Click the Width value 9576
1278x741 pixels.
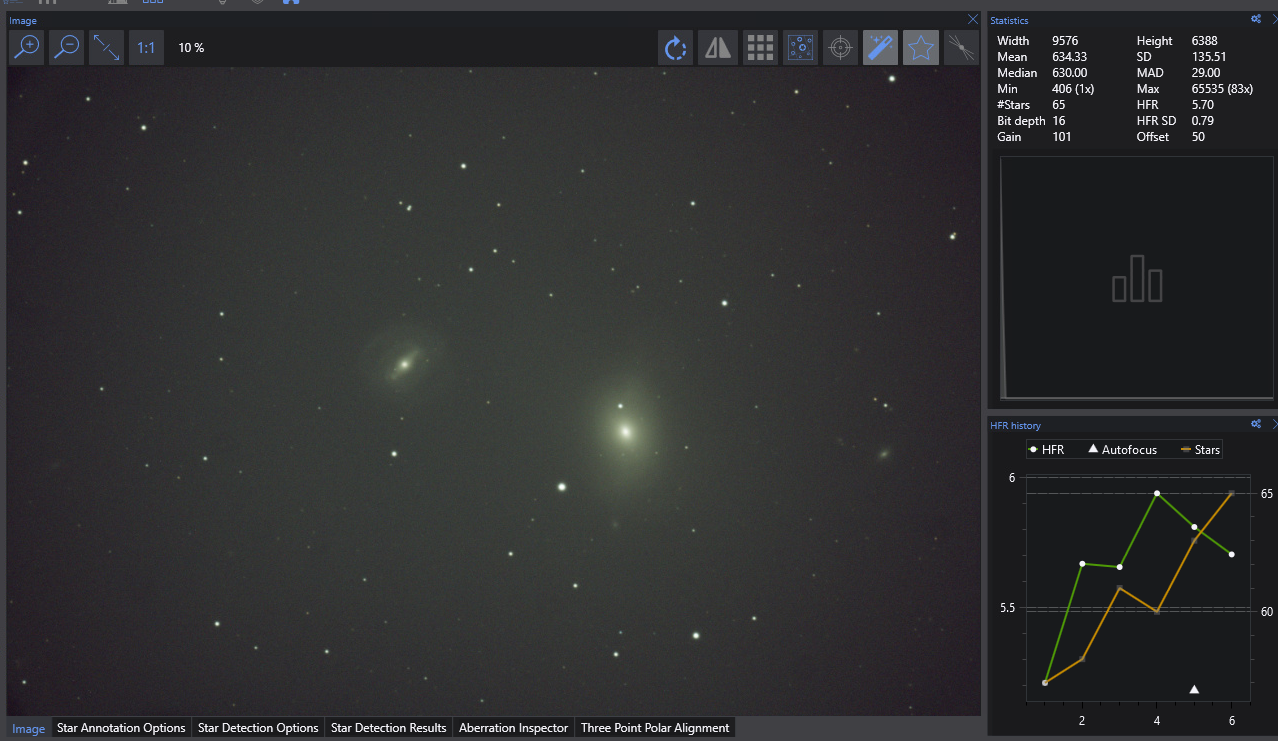pyautogui.click(x=1066, y=41)
